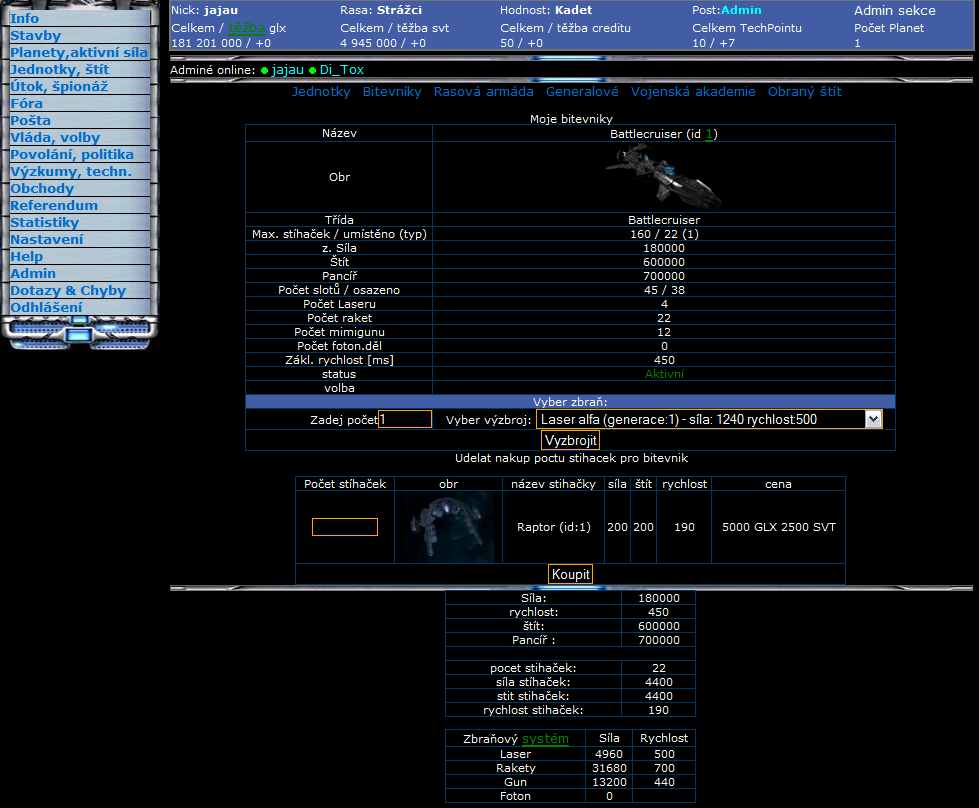Image resolution: width=979 pixels, height=808 pixels.
Task: Switch to the Jednotky tab
Action: tap(321, 92)
